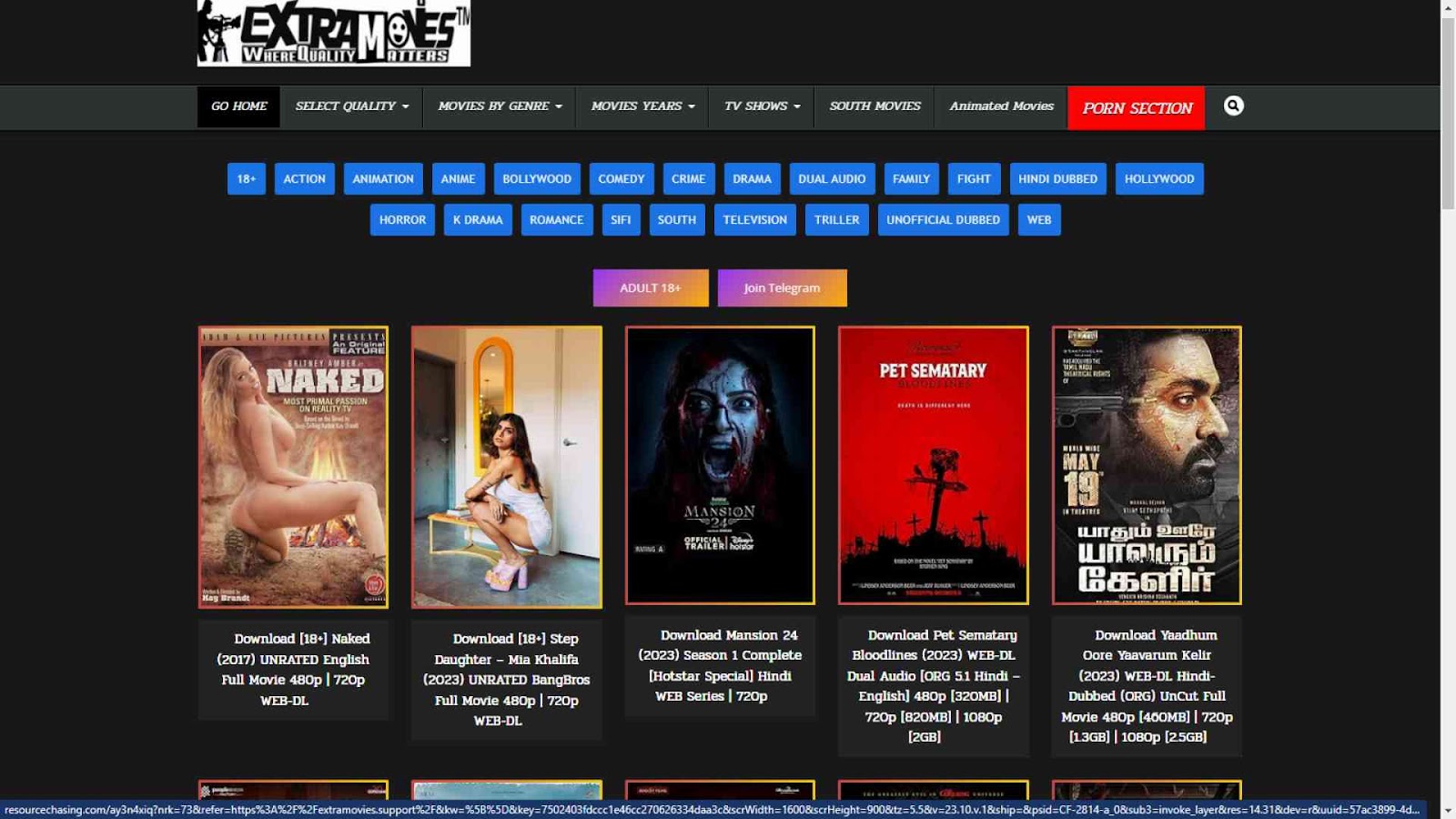Open the Yaadhum Oore Yaavarum Kelir poster

click(1147, 466)
